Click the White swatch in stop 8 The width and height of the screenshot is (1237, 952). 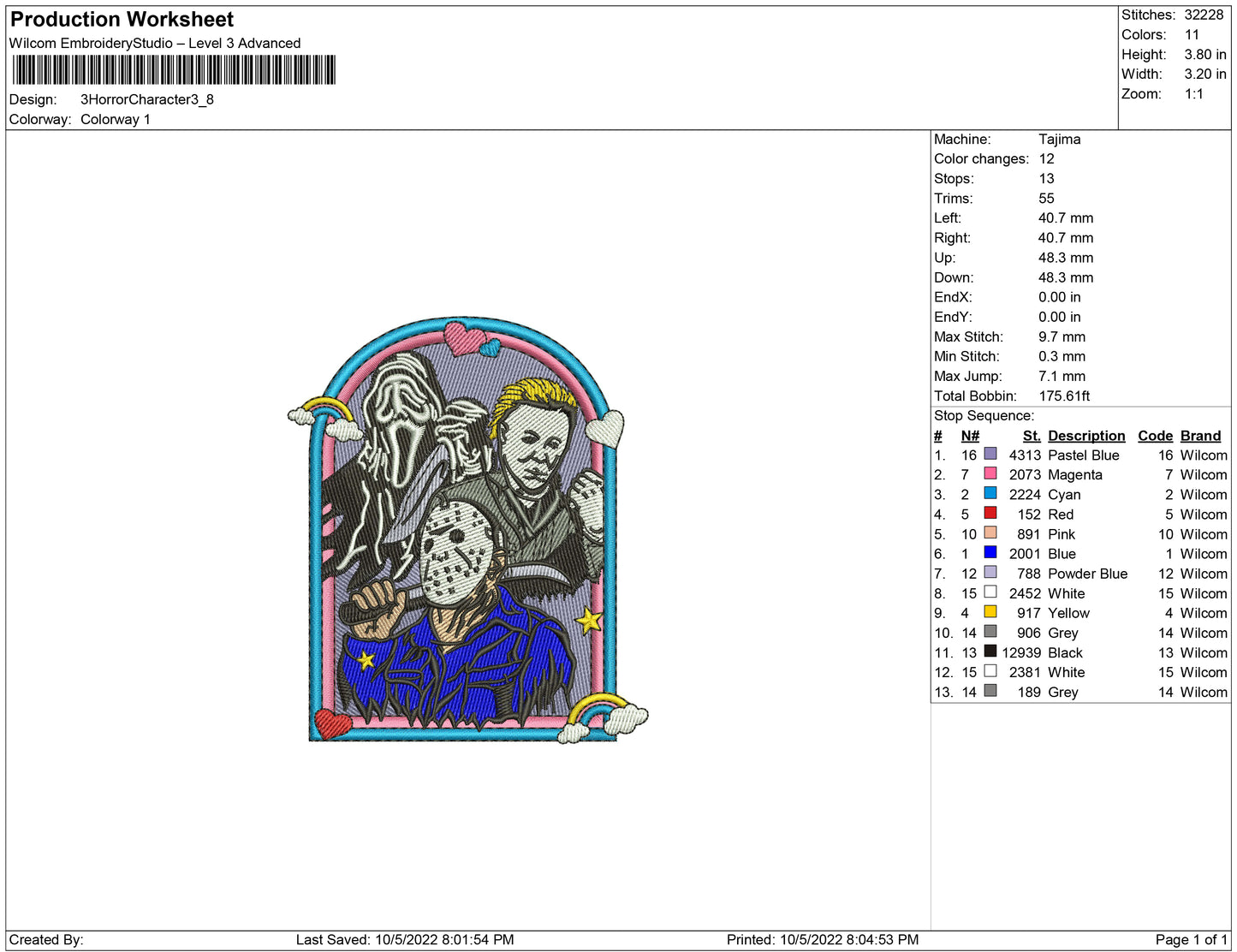click(x=990, y=592)
